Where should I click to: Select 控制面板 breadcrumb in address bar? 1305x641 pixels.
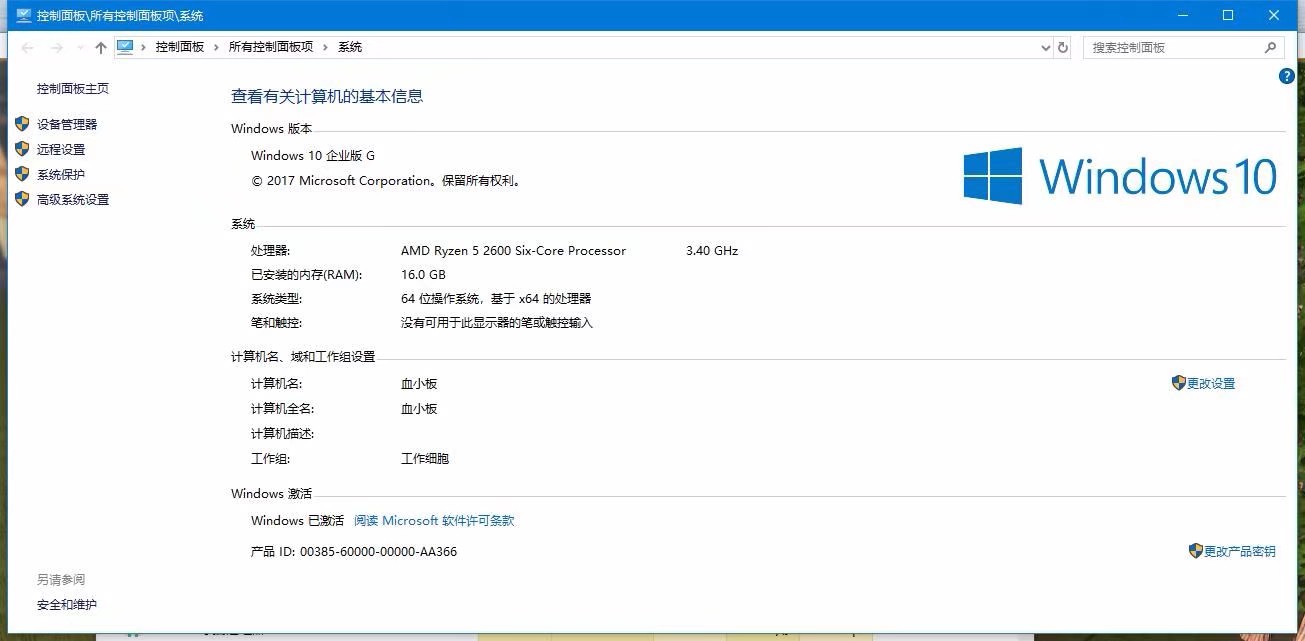click(180, 47)
